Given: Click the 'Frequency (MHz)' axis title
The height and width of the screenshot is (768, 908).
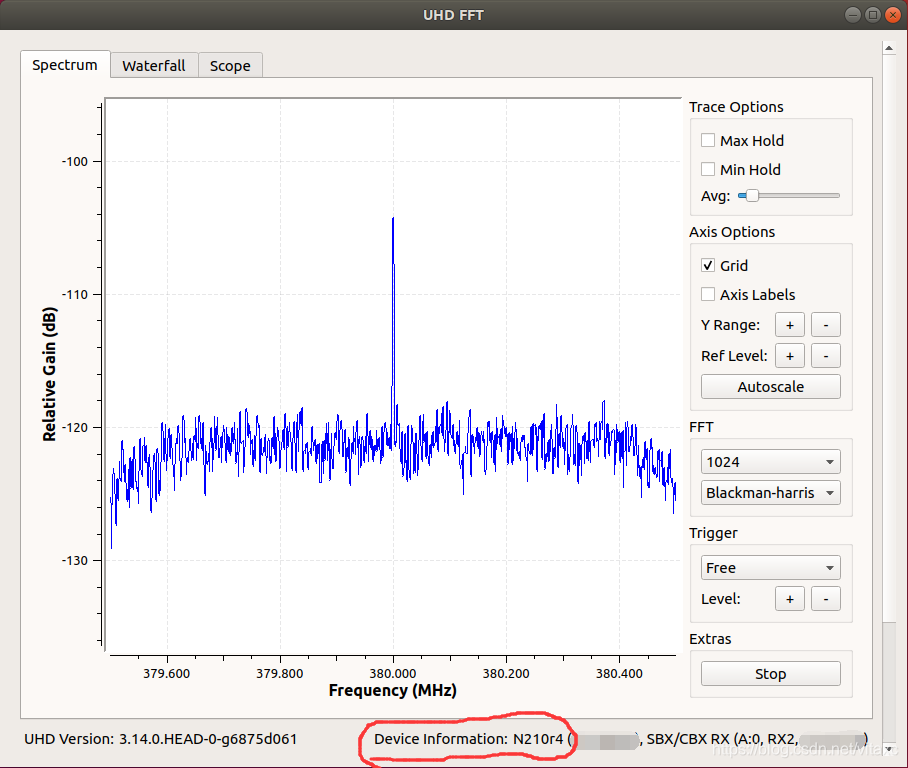Looking at the screenshot, I should 393,690.
